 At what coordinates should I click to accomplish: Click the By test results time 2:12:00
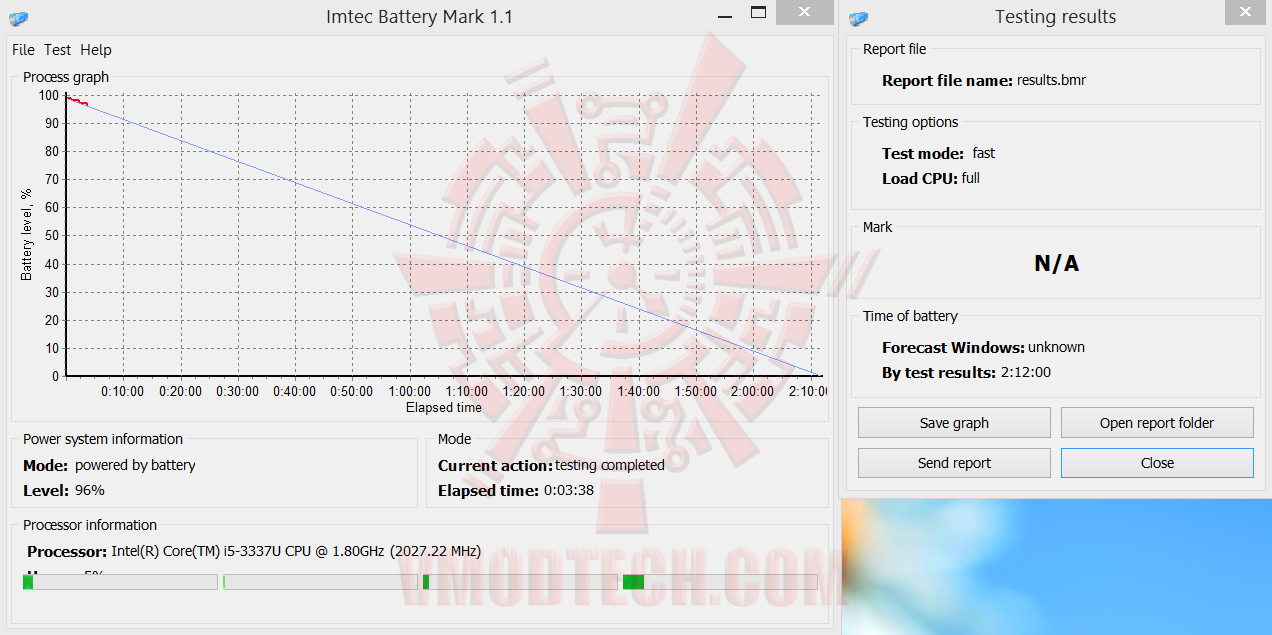click(1025, 372)
